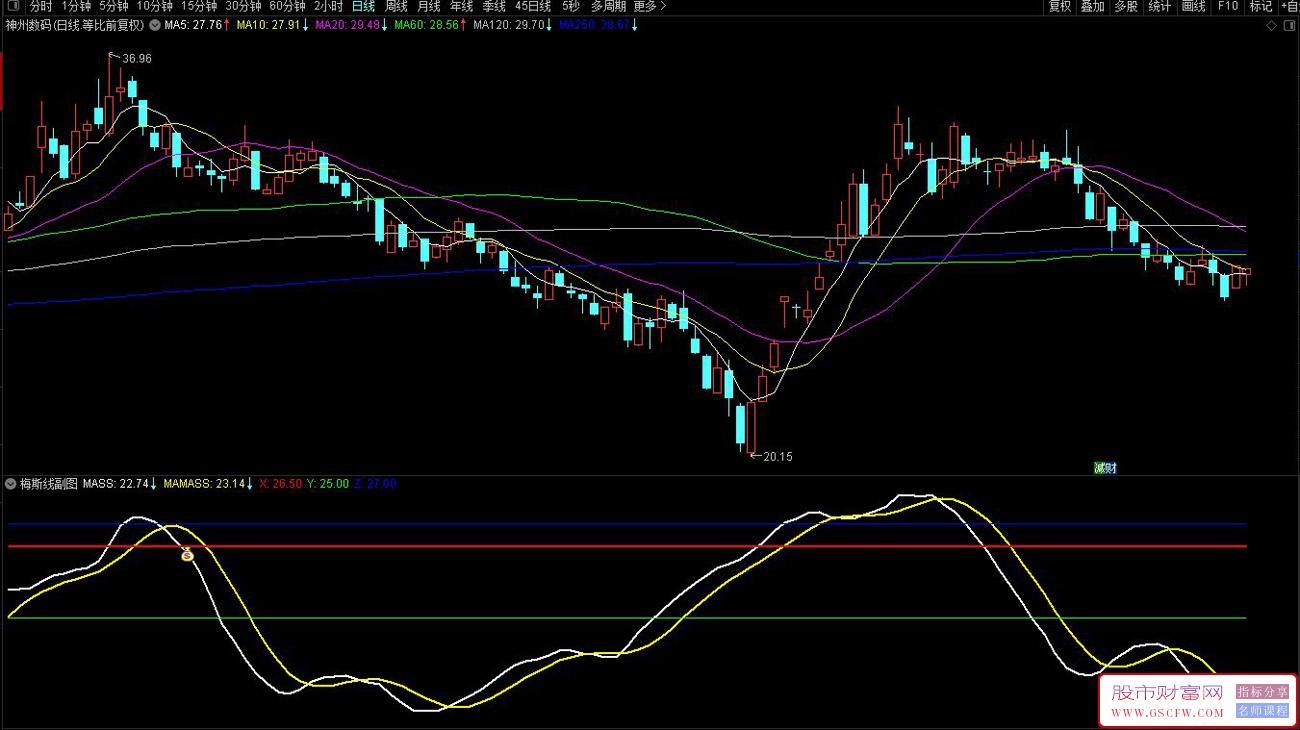Open the F10 company info
1300x730 pixels.
tap(1227, 6)
